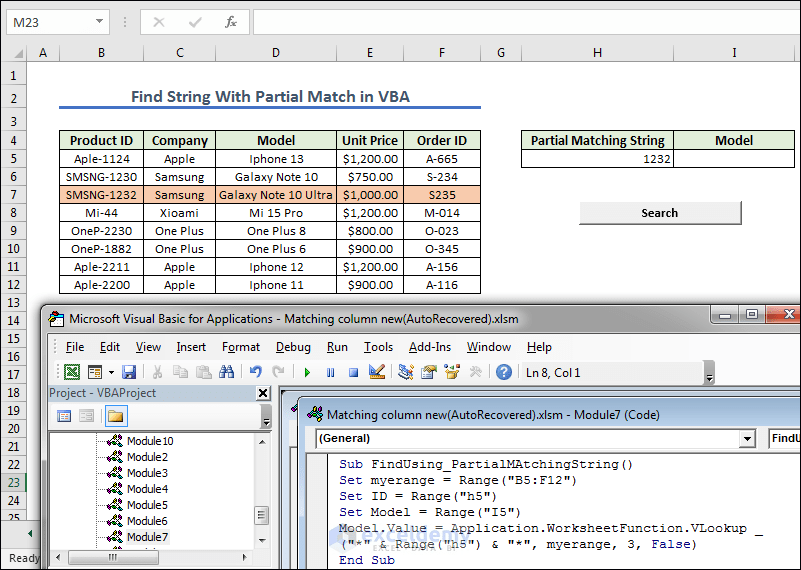
Task: Open the Project Explorer toolbar icon
Action: 406,372
